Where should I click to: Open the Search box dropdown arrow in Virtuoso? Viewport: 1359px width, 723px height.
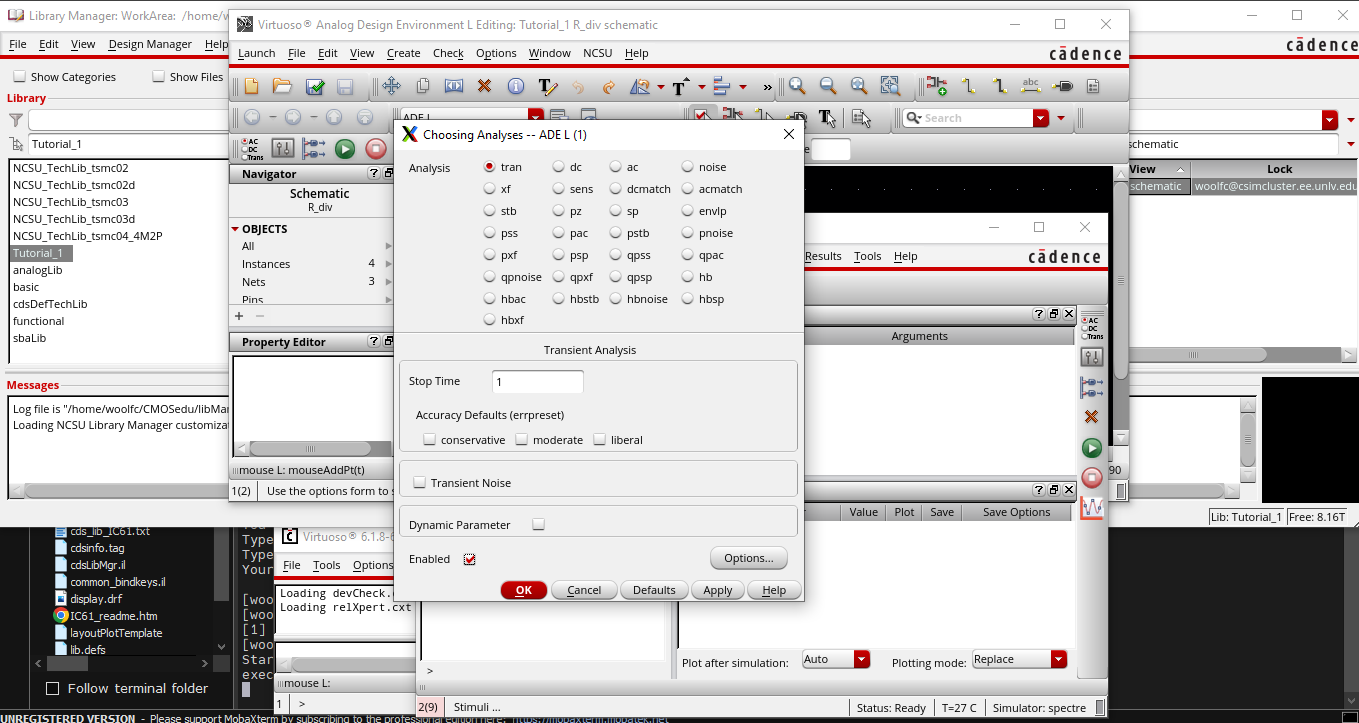1041,118
